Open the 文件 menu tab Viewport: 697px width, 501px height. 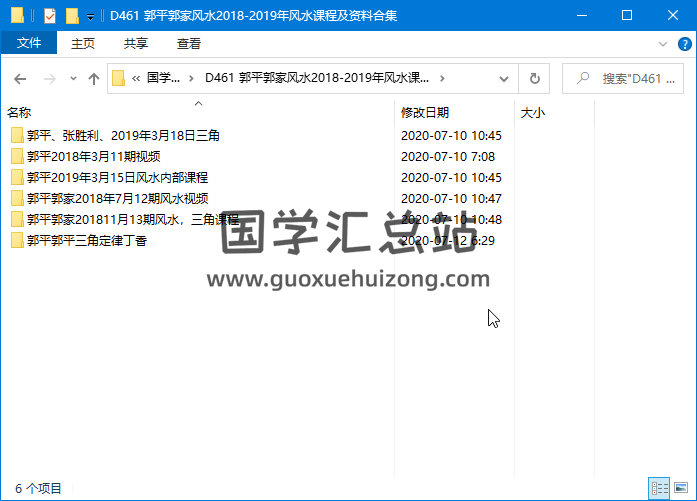point(29,43)
